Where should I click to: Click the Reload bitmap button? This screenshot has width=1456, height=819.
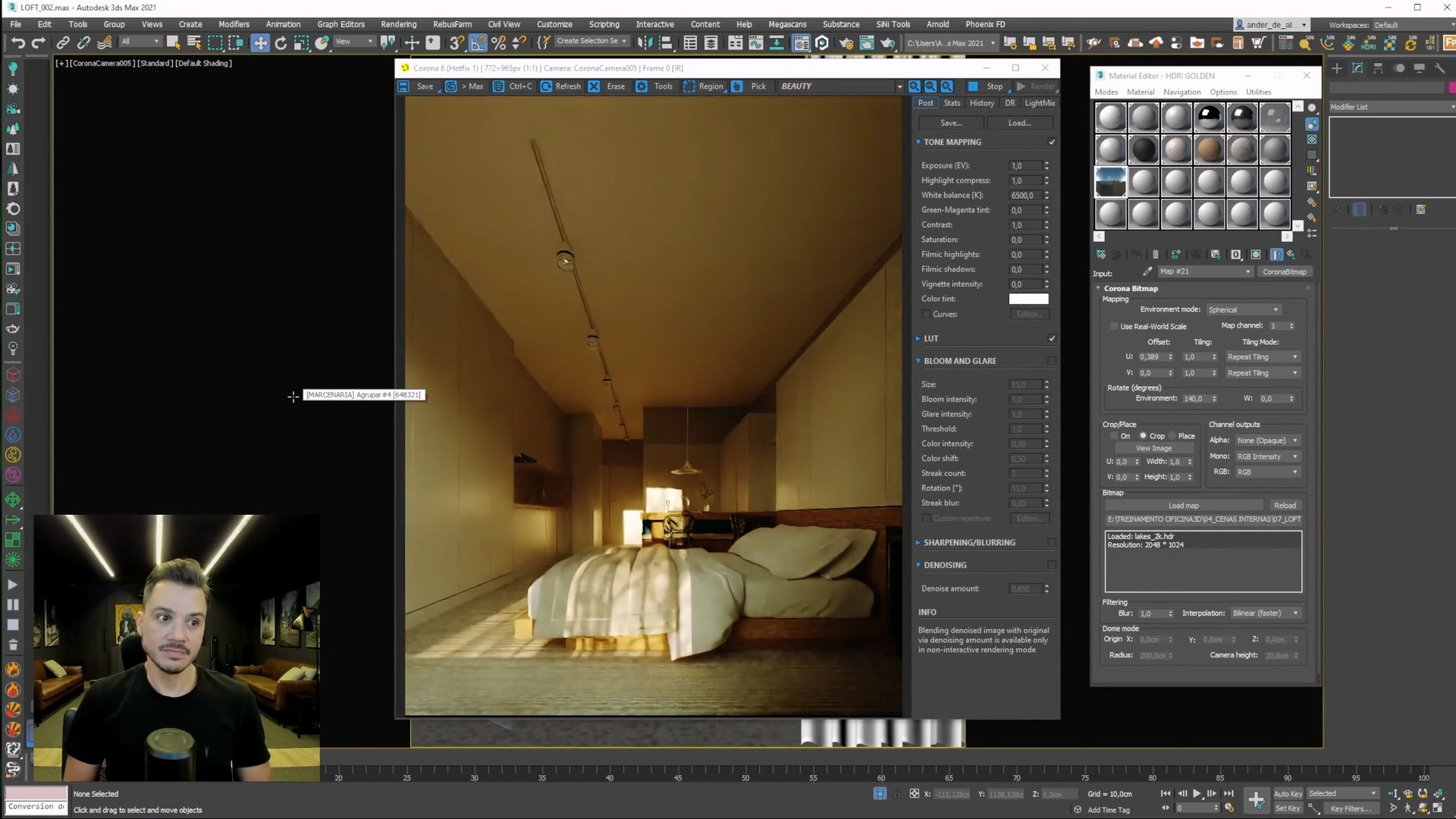[1285, 505]
